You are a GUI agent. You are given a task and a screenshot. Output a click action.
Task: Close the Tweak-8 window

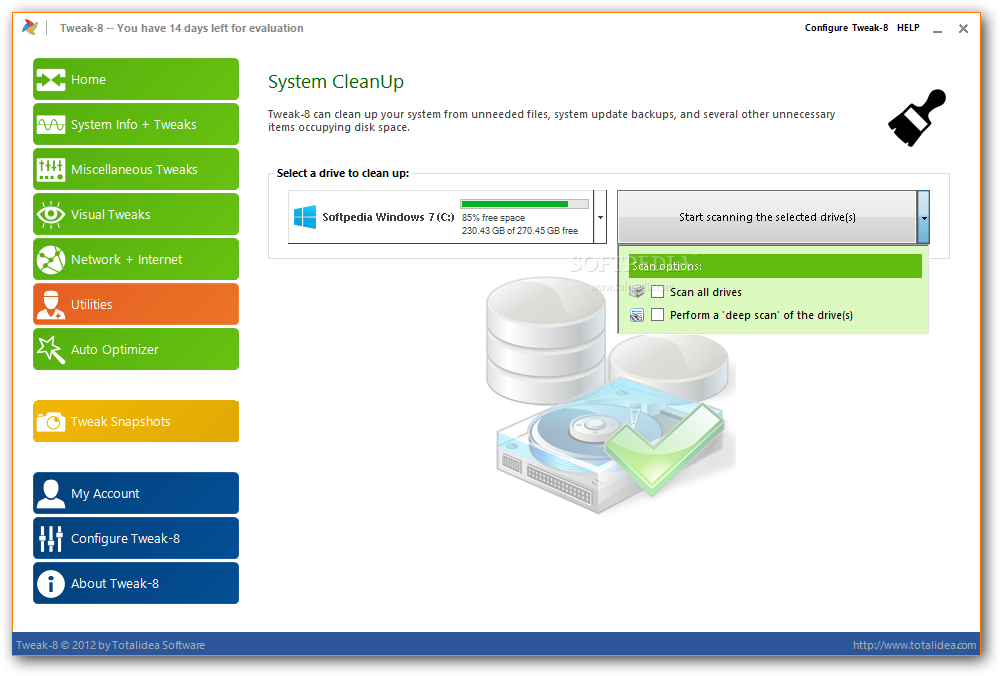tap(963, 29)
